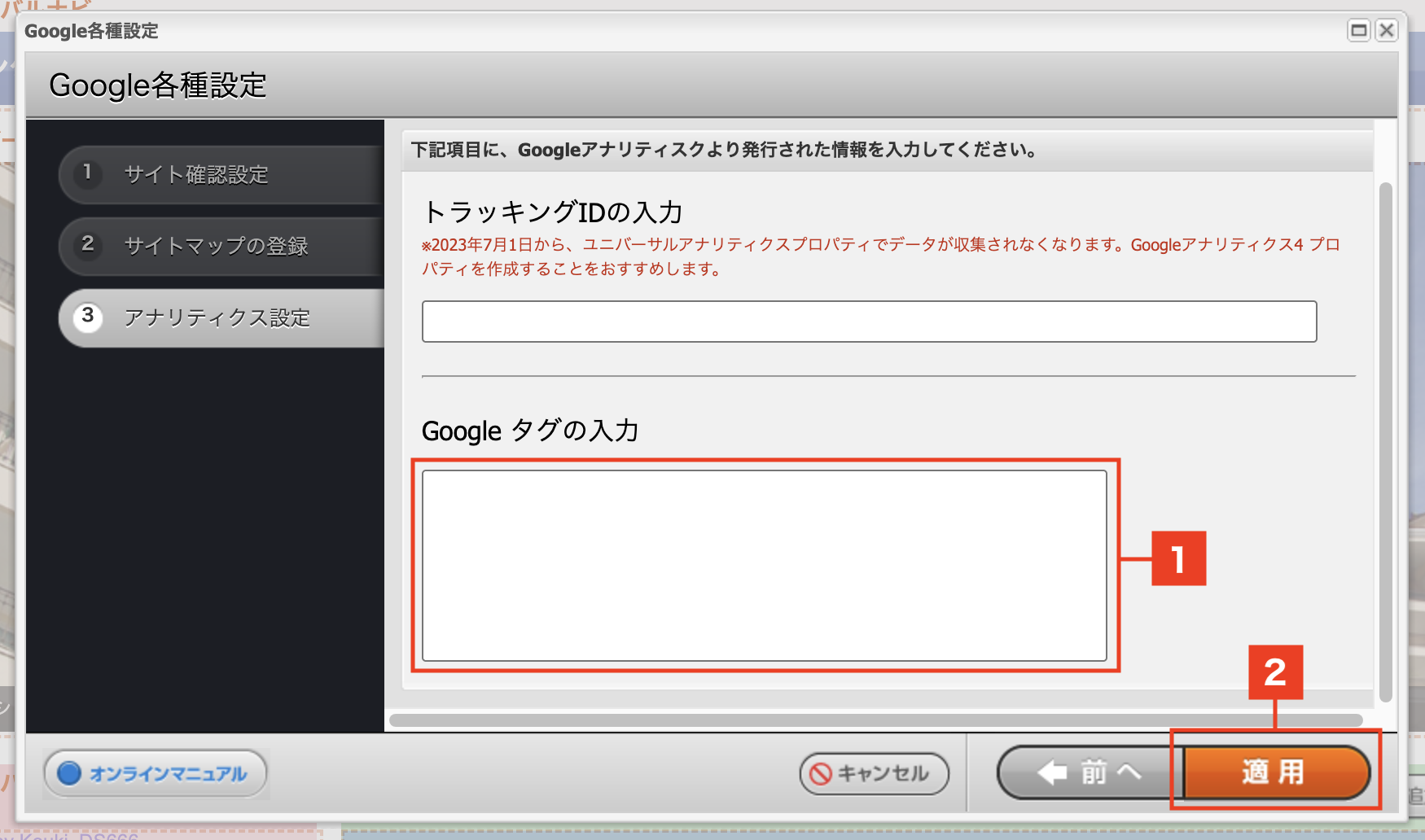Click the step 2 number circle
Screen dimensions: 1425x840
(x=87, y=244)
